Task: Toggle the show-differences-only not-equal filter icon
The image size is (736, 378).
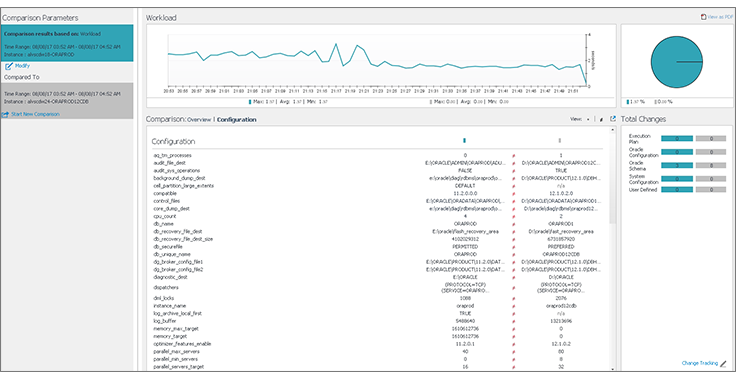Action: coord(602,120)
